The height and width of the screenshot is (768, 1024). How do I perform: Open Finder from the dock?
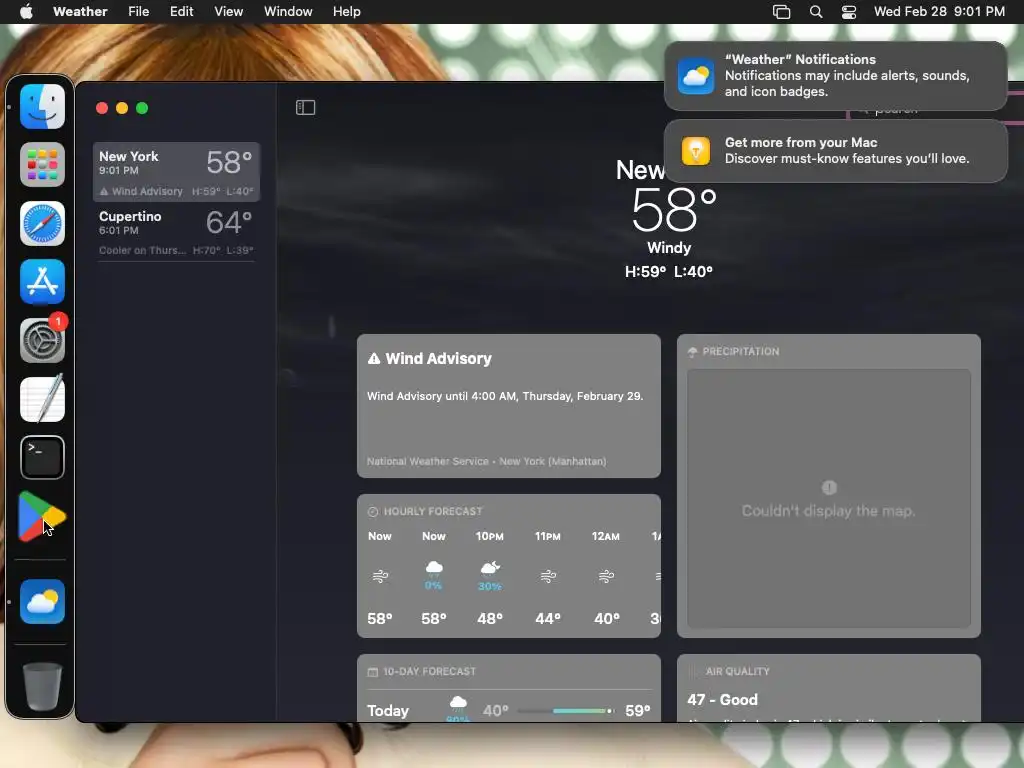[x=42, y=106]
